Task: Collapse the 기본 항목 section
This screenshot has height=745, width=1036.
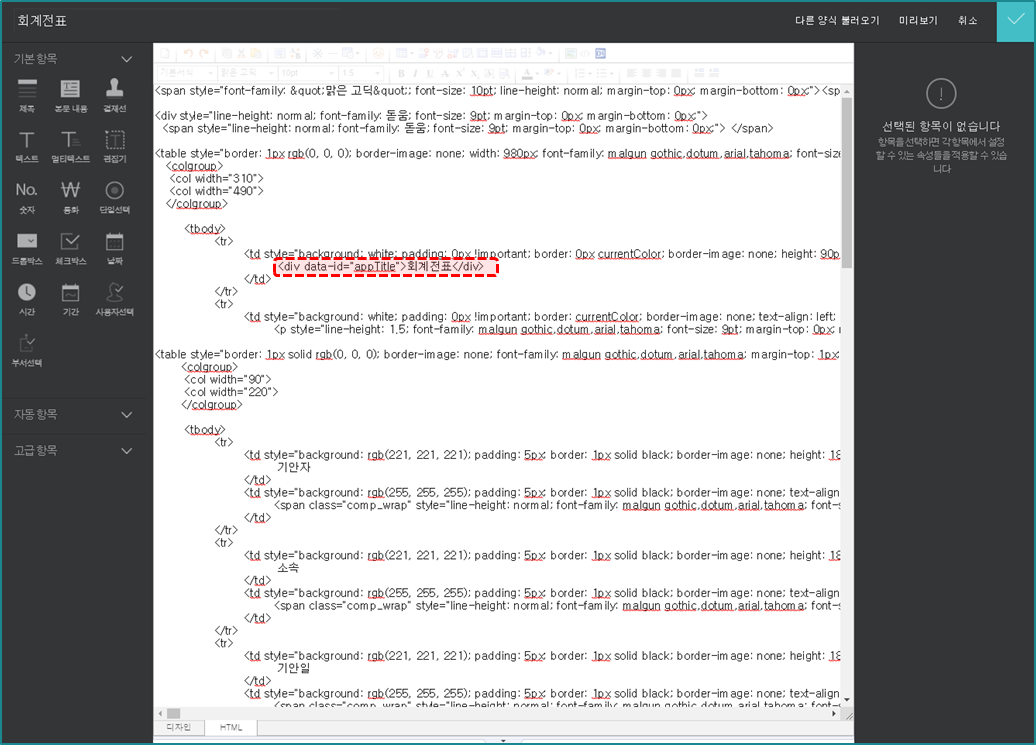Action: click(126, 60)
